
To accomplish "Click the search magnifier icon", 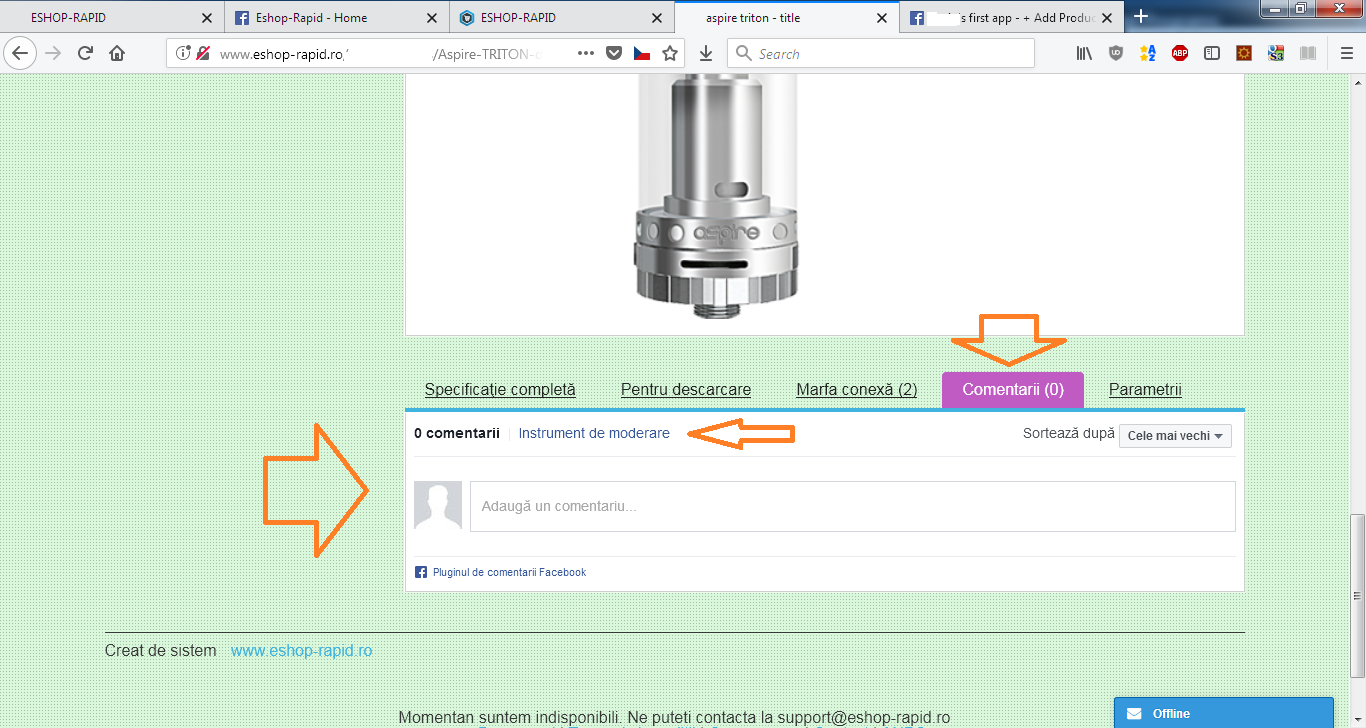I will pos(743,54).
